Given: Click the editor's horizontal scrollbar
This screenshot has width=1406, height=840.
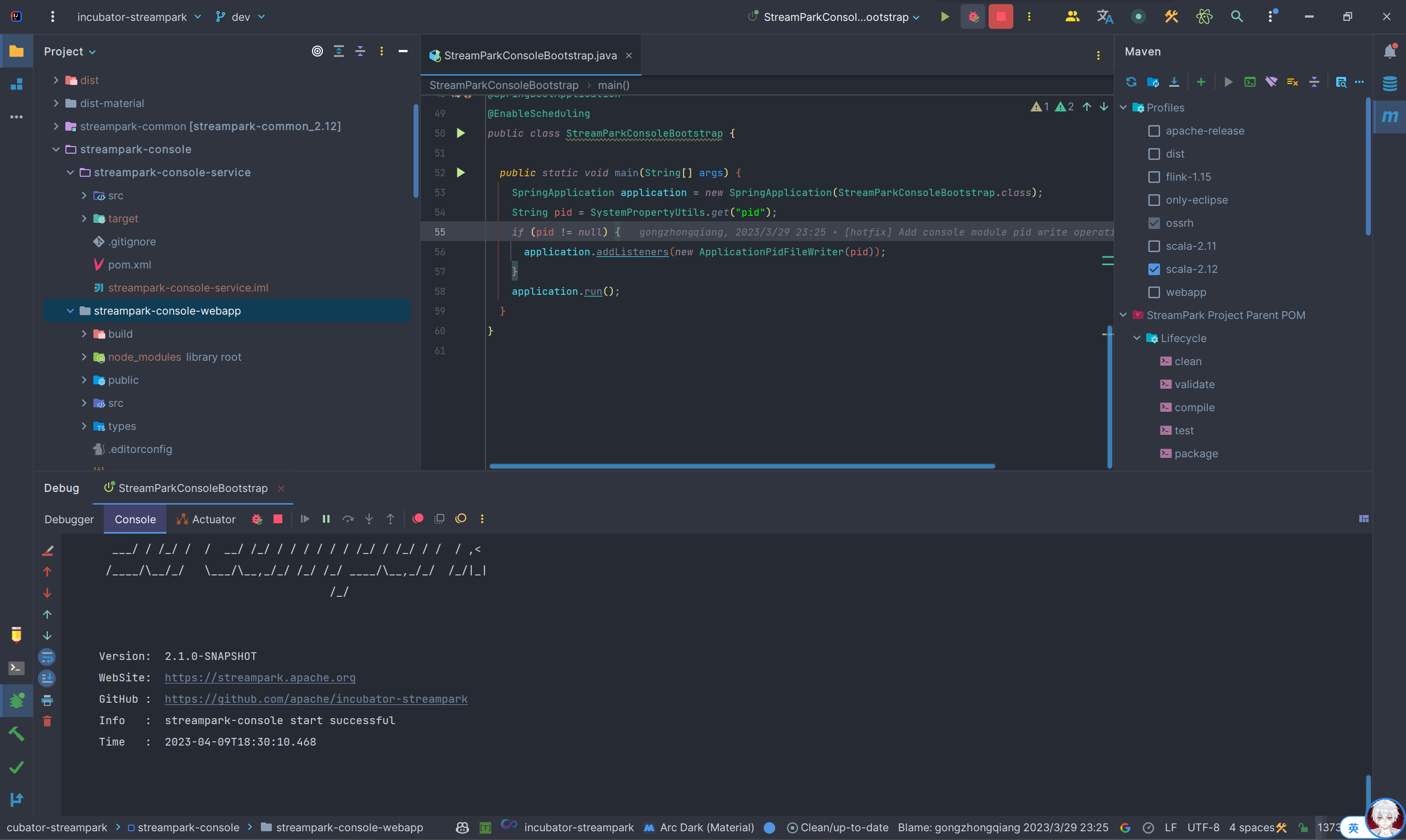Looking at the screenshot, I should tap(742, 466).
